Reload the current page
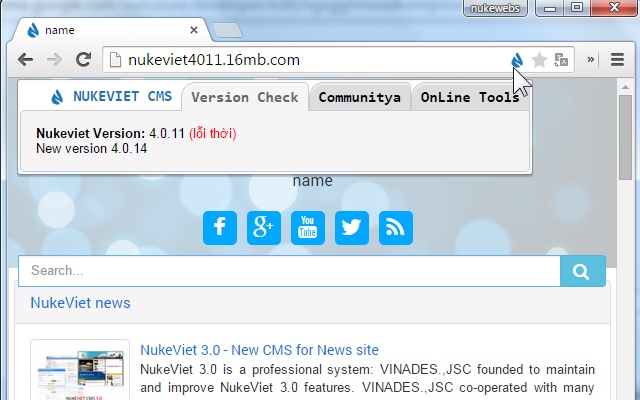 pyautogui.click(x=84, y=60)
